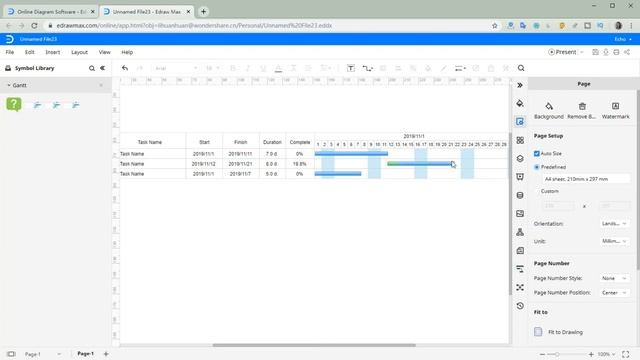Open the Page settings panel icon
Screen dimensions: 640x360
click(520, 122)
